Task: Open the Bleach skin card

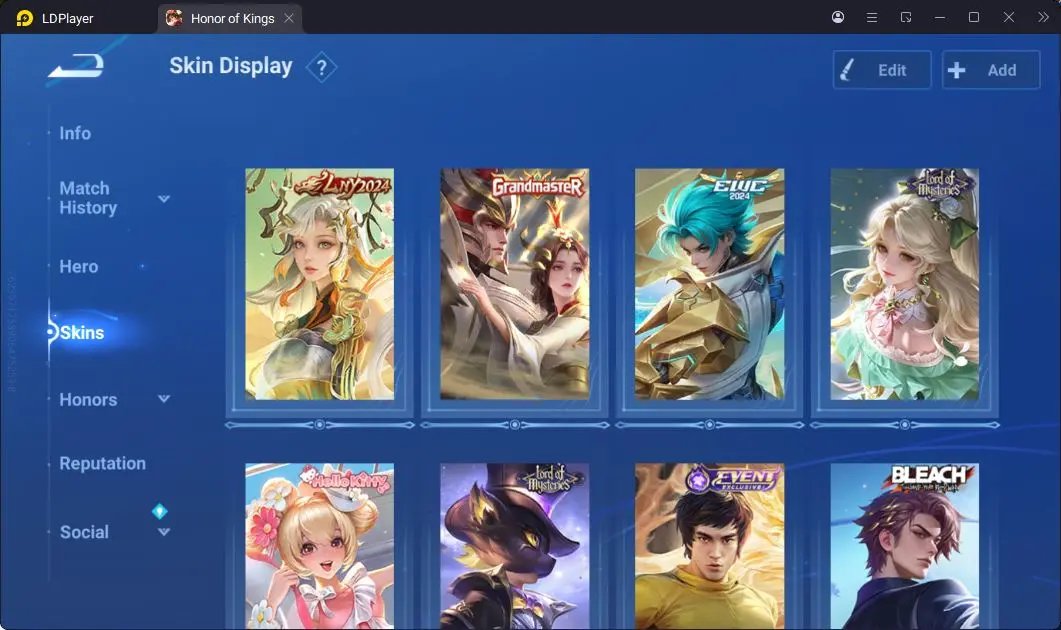Action: click(905, 546)
